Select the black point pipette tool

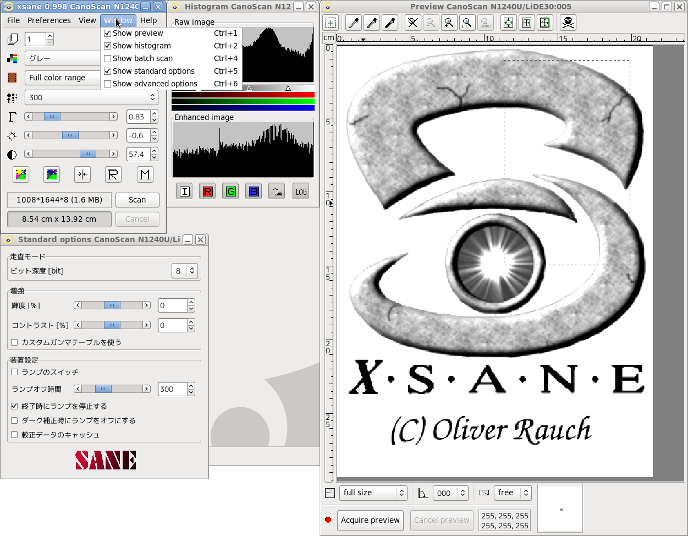pyautogui.click(x=390, y=23)
